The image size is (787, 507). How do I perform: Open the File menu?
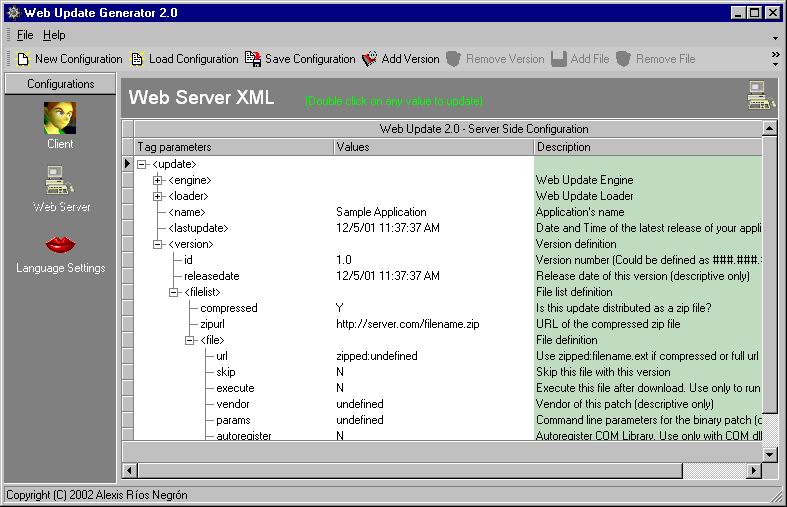click(25, 35)
